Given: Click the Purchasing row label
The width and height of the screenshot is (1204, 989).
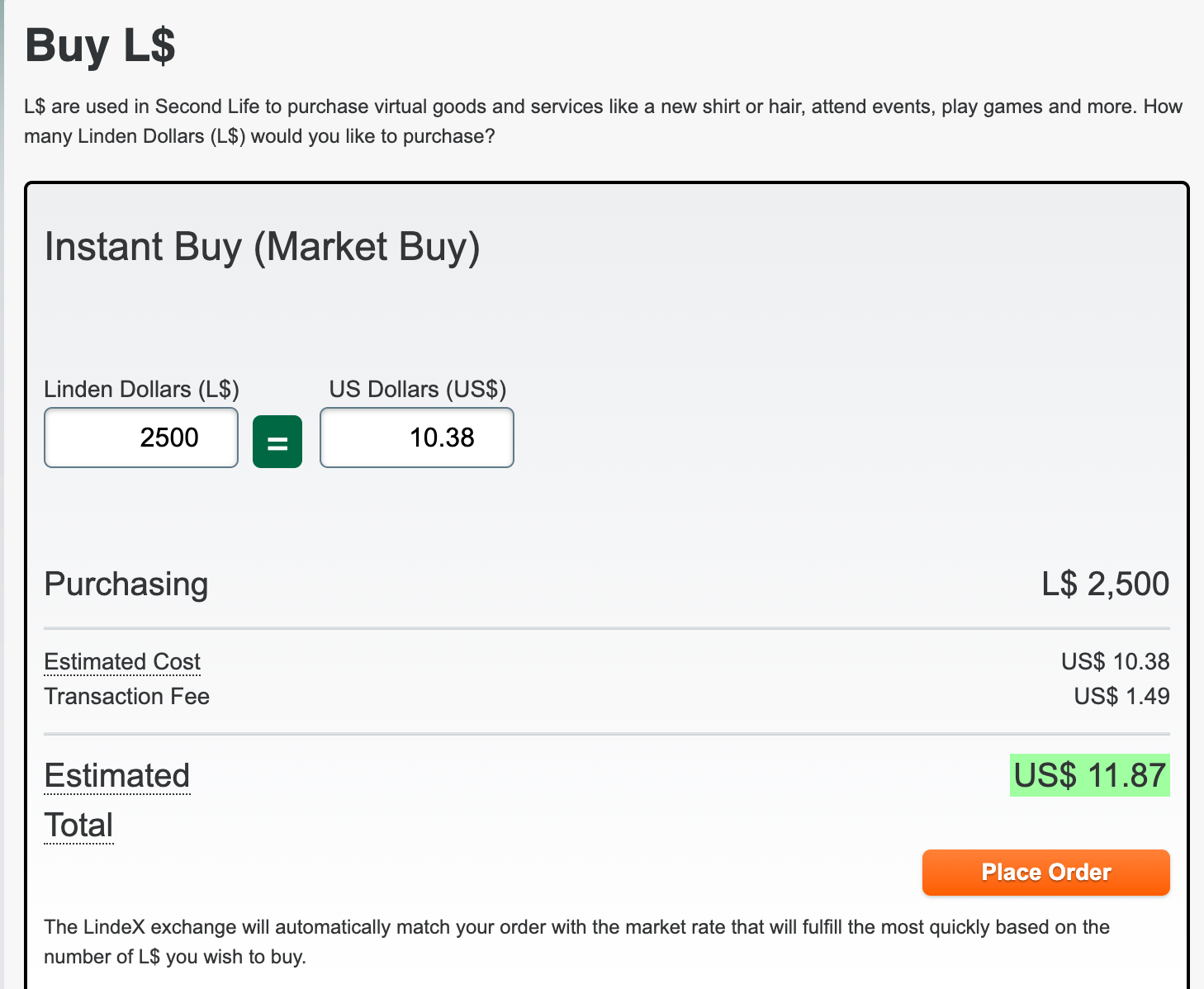Looking at the screenshot, I should click(126, 584).
